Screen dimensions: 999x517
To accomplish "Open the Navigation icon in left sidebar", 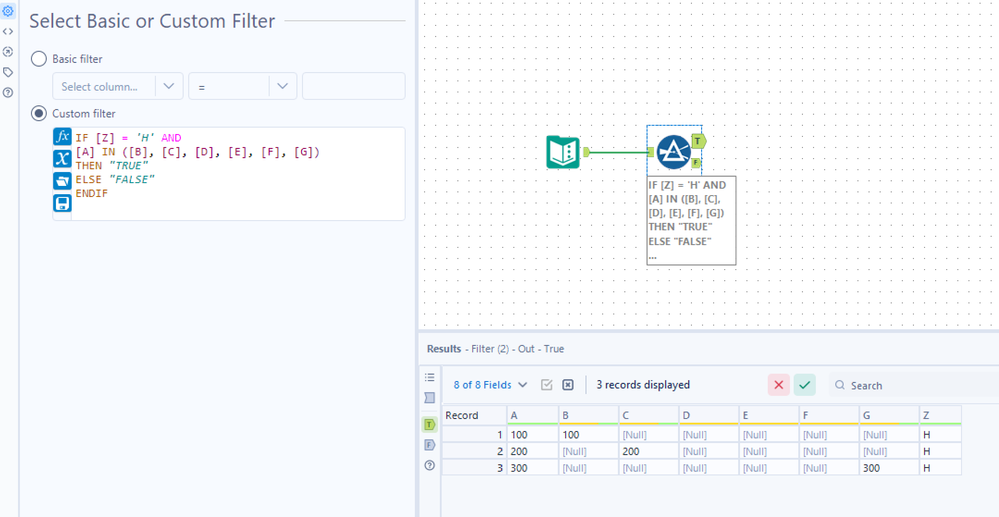I will tap(8, 52).
